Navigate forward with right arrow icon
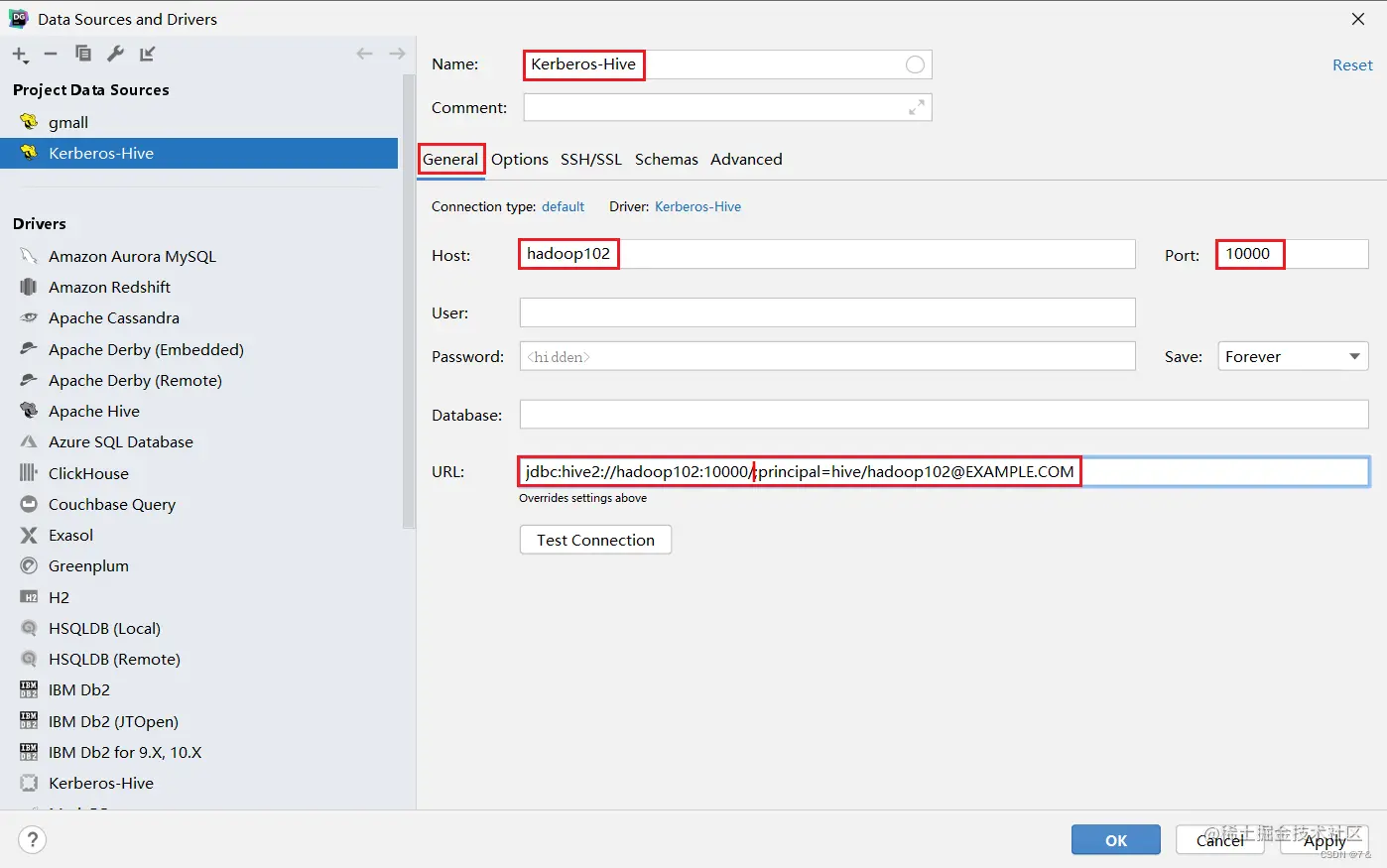This screenshot has width=1387, height=868. (397, 54)
